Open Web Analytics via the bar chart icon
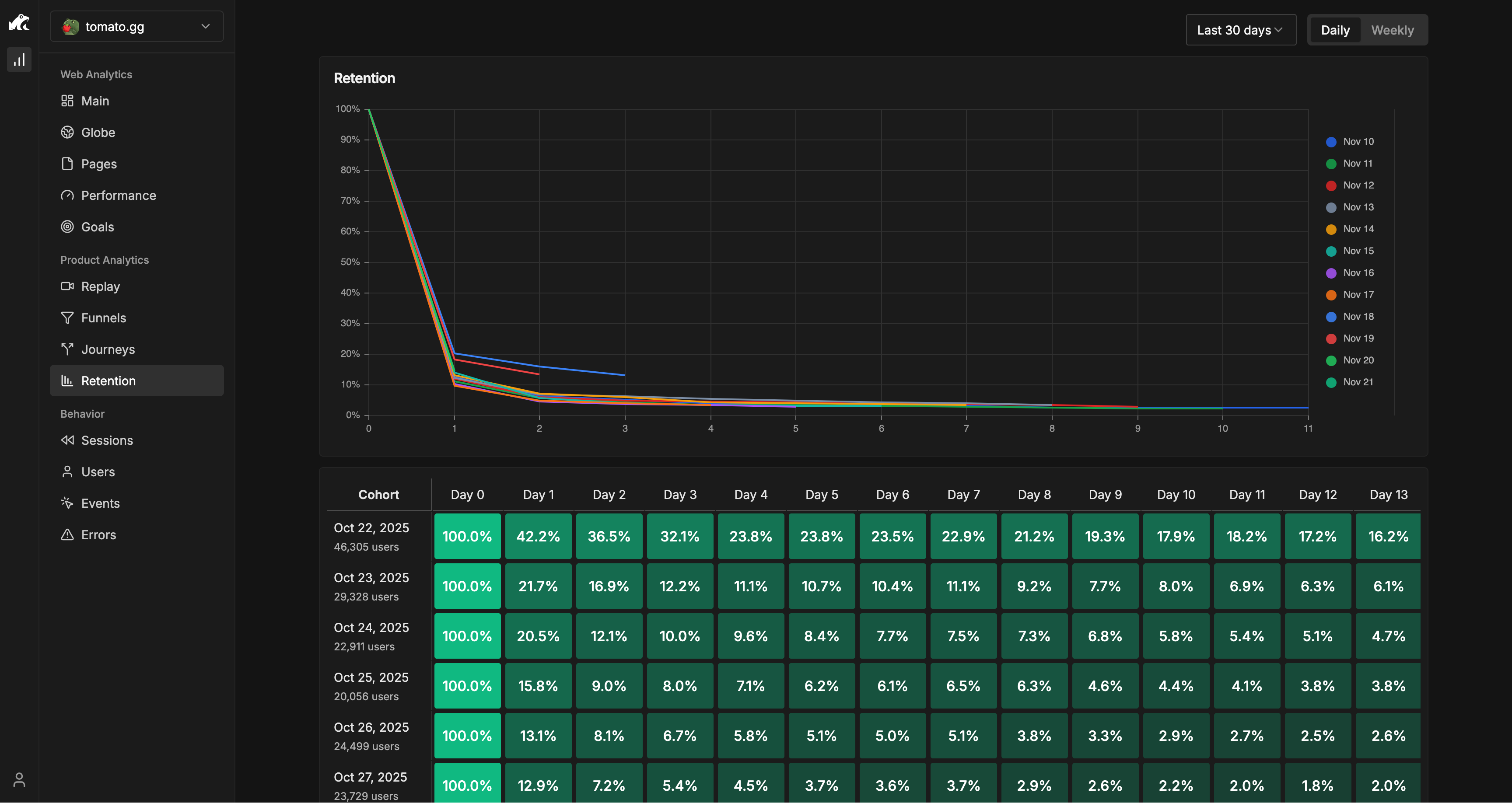This screenshot has height=803, width=1512. (19, 59)
